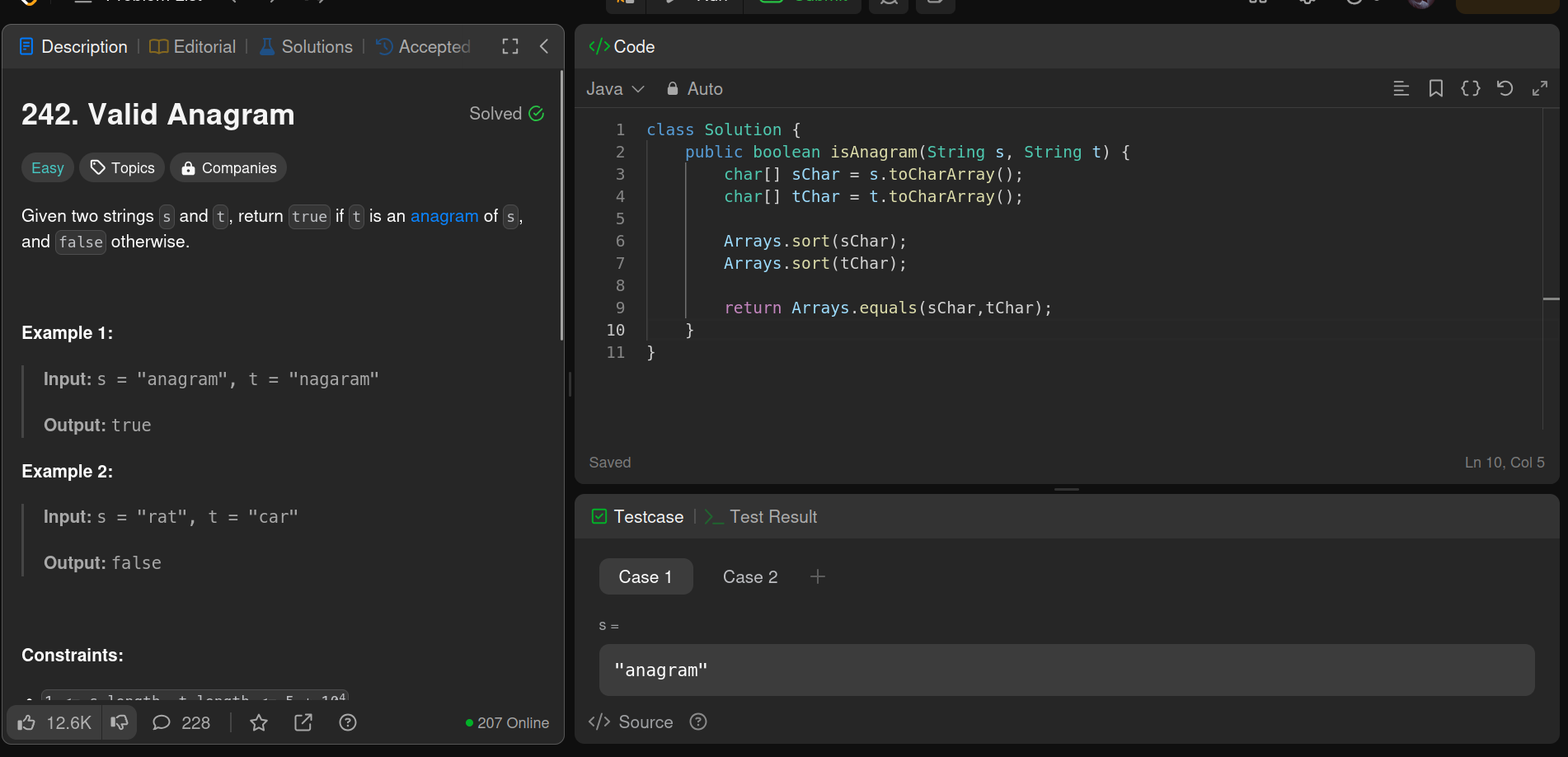Follow the anagram hyperlink in description
This screenshot has height=757, width=1568.
pos(444,216)
